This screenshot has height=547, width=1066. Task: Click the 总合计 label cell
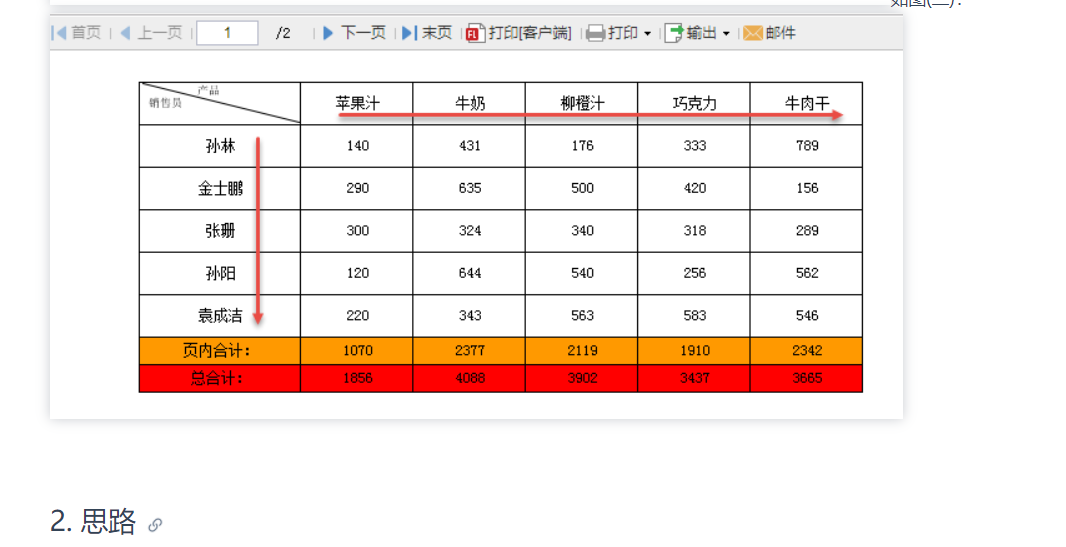pyautogui.click(x=220, y=378)
